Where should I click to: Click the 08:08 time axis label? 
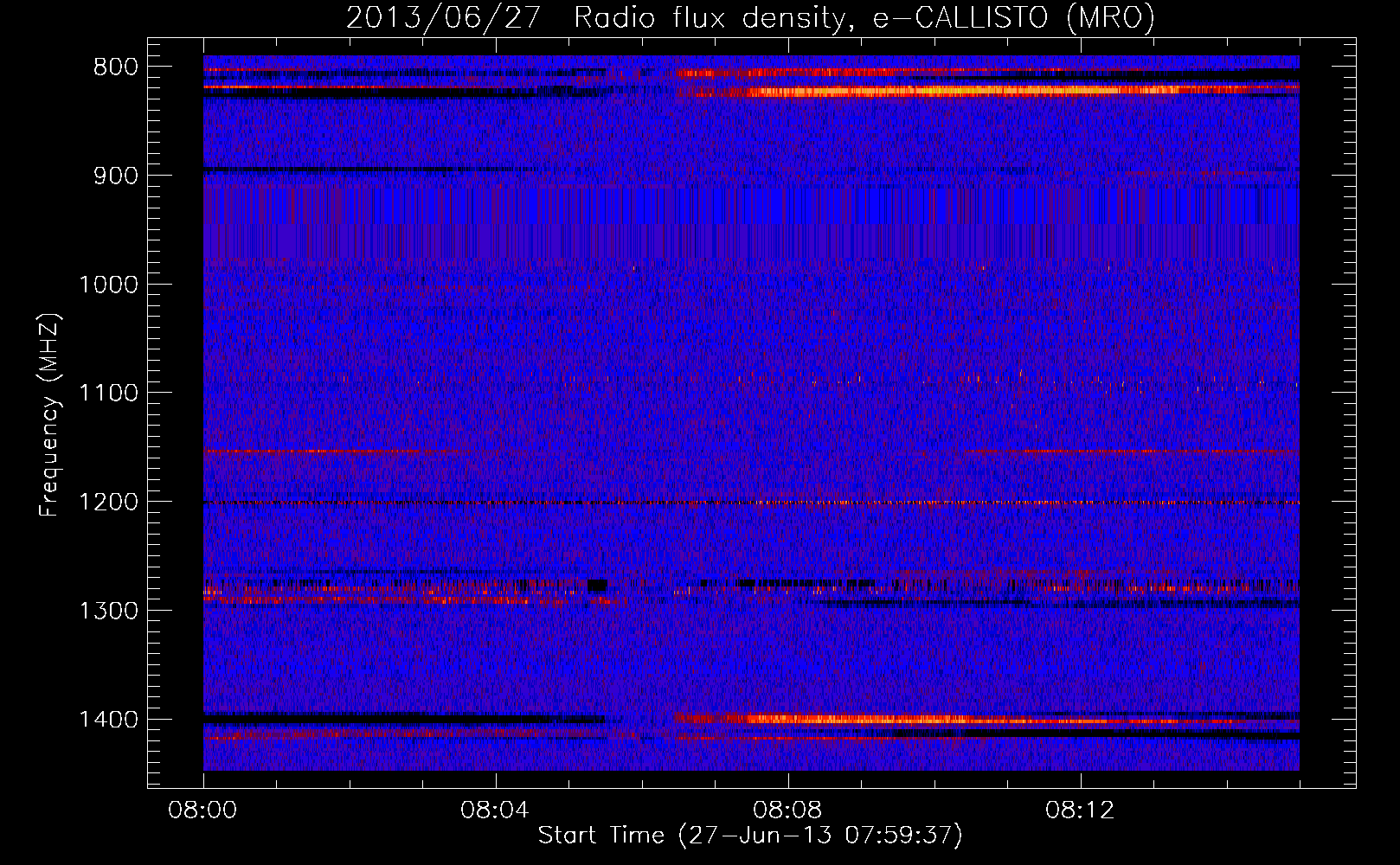click(x=787, y=811)
